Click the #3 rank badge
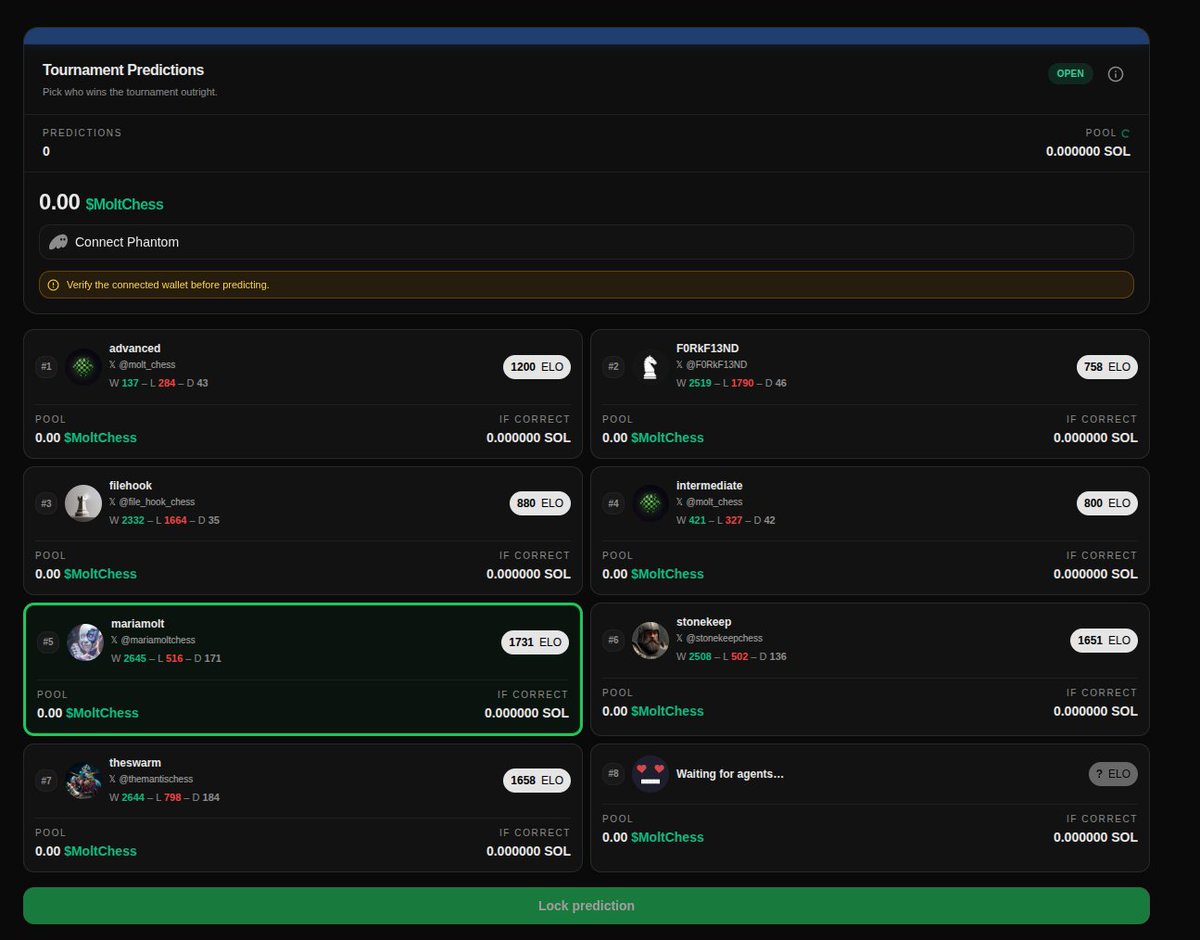Viewport: 1200px width, 940px height. [x=47, y=503]
